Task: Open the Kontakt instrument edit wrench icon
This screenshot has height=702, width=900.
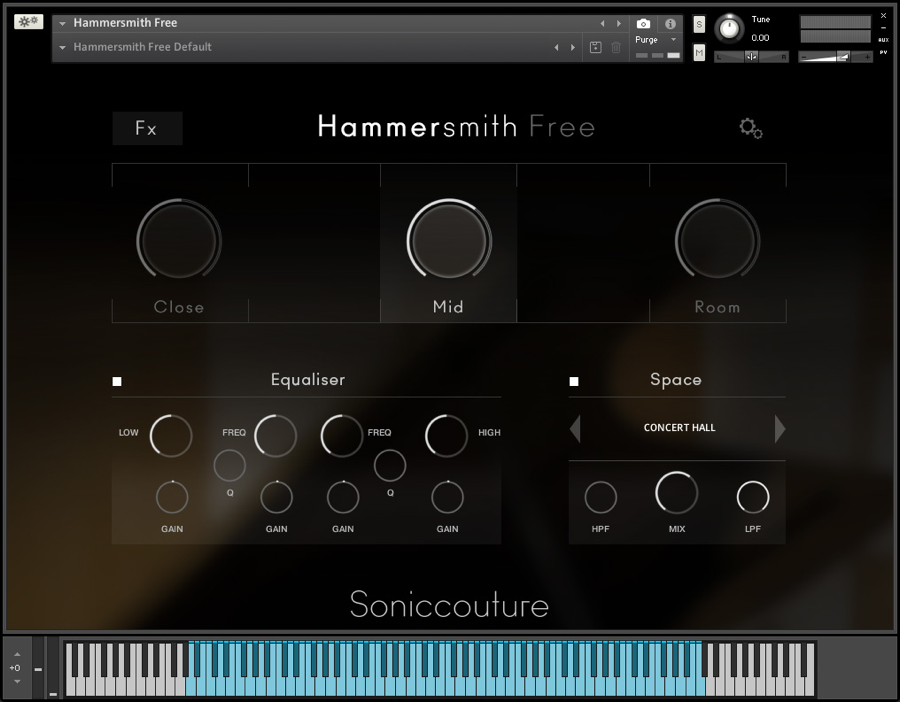Action: pyautogui.click(x=28, y=22)
